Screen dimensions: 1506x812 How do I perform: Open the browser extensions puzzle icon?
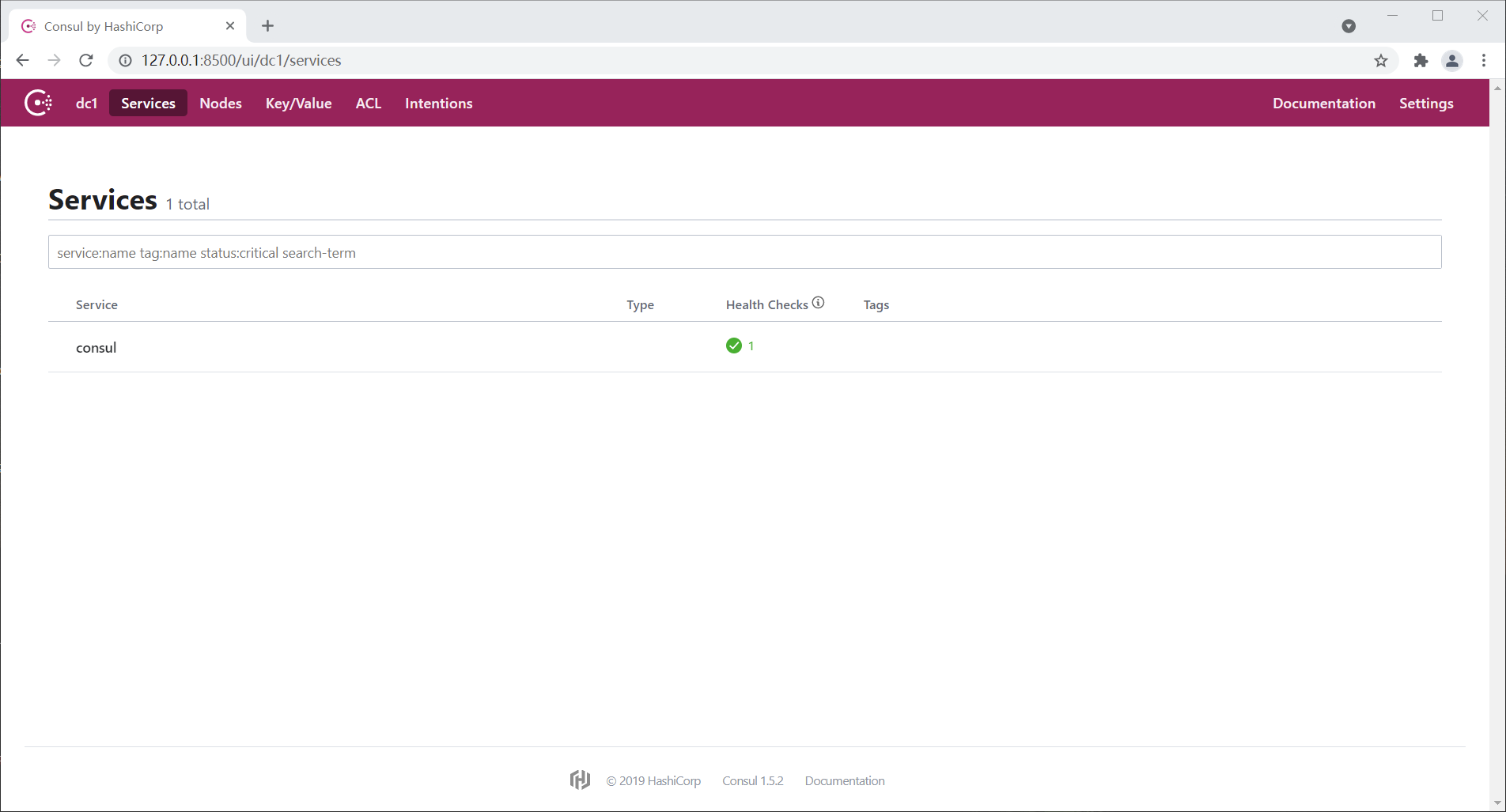point(1421,61)
